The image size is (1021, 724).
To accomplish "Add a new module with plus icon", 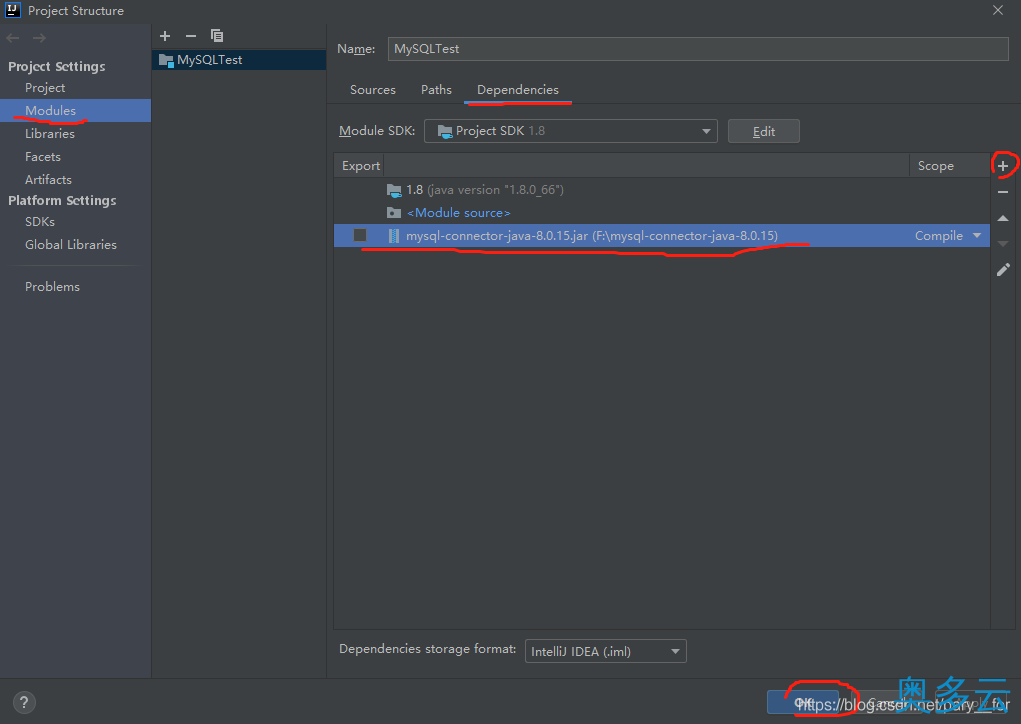I will (x=165, y=36).
